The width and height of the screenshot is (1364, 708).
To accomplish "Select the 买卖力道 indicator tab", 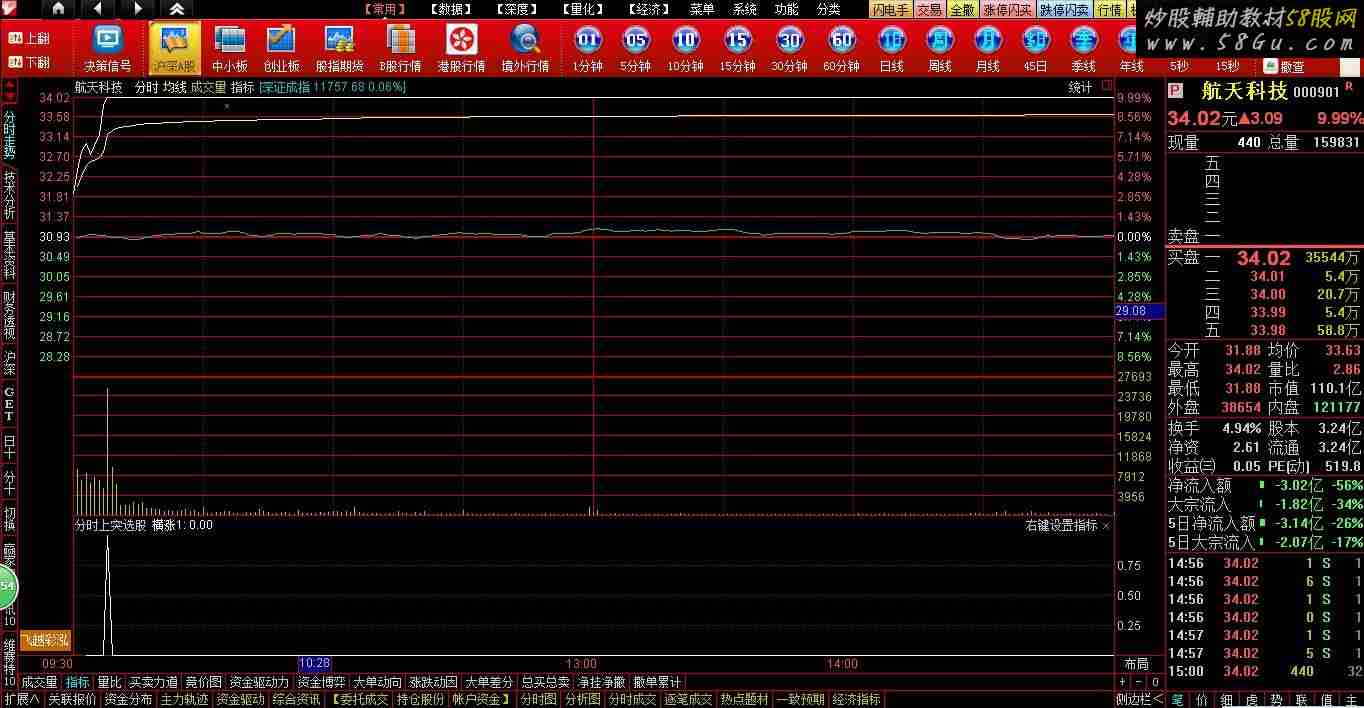I will 153,682.
